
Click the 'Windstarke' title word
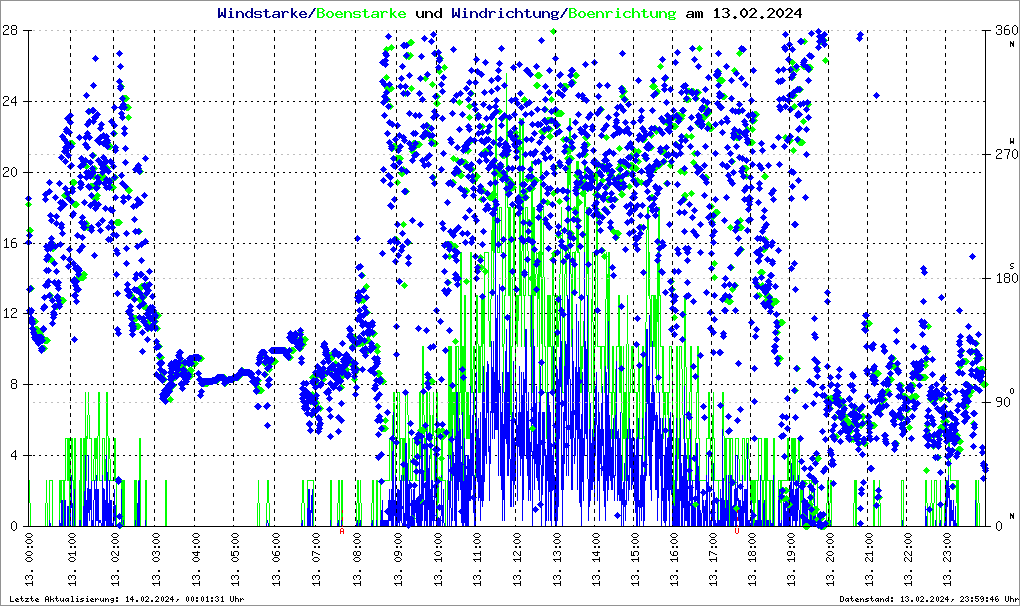coord(262,13)
